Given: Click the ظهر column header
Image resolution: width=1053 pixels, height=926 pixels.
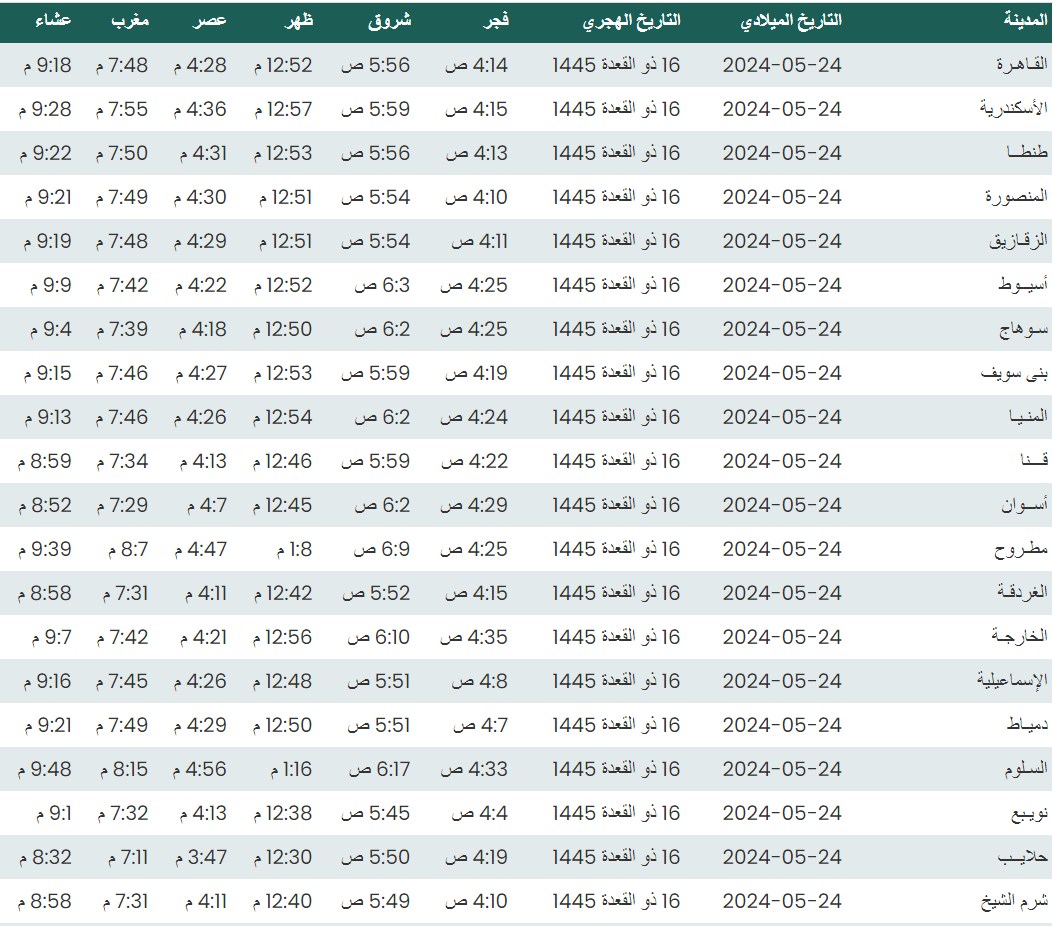Looking at the screenshot, I should [x=297, y=21].
